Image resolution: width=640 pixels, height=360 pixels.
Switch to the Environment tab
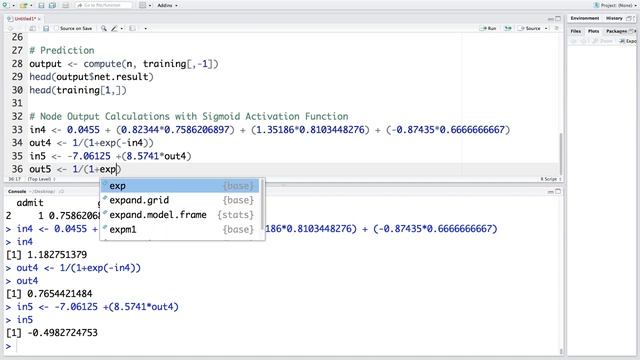(584, 18)
